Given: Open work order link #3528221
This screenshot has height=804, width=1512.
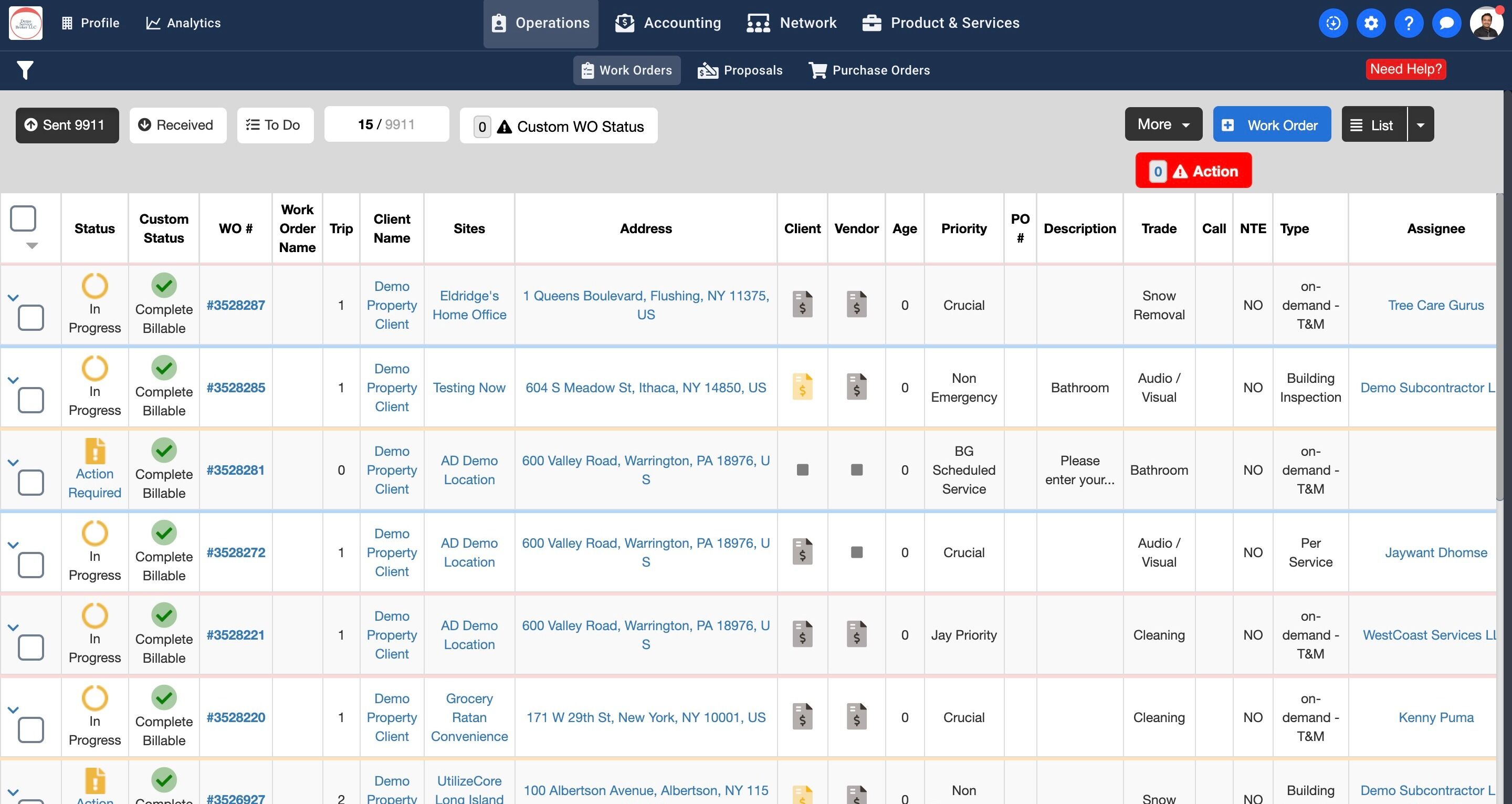Looking at the screenshot, I should (x=235, y=635).
